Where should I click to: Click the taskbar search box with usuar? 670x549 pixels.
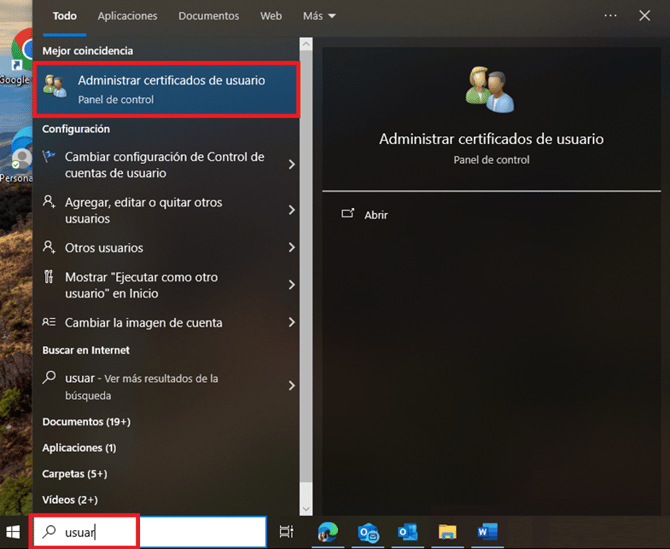coord(150,532)
